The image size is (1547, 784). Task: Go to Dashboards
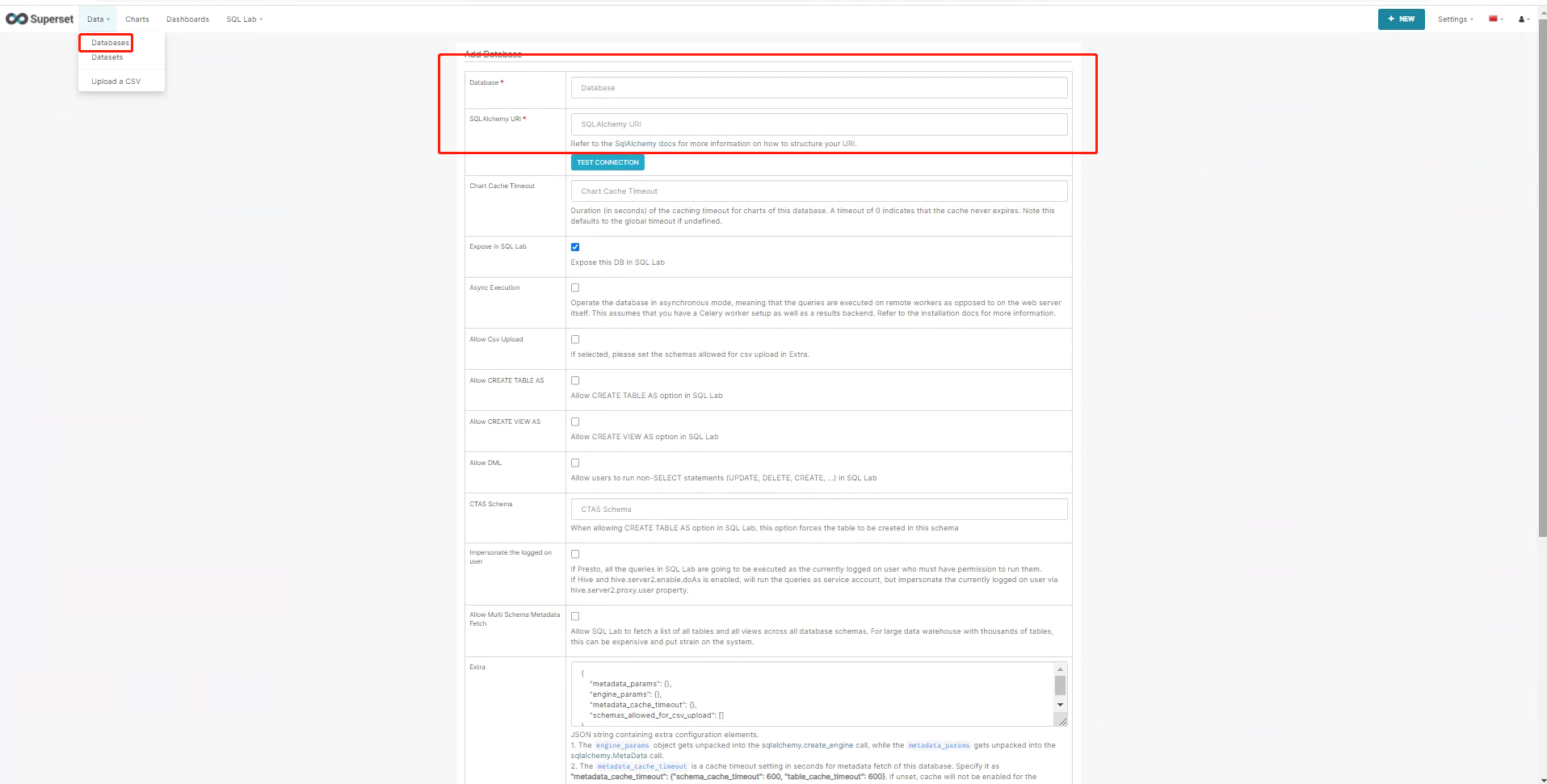pyautogui.click(x=187, y=19)
